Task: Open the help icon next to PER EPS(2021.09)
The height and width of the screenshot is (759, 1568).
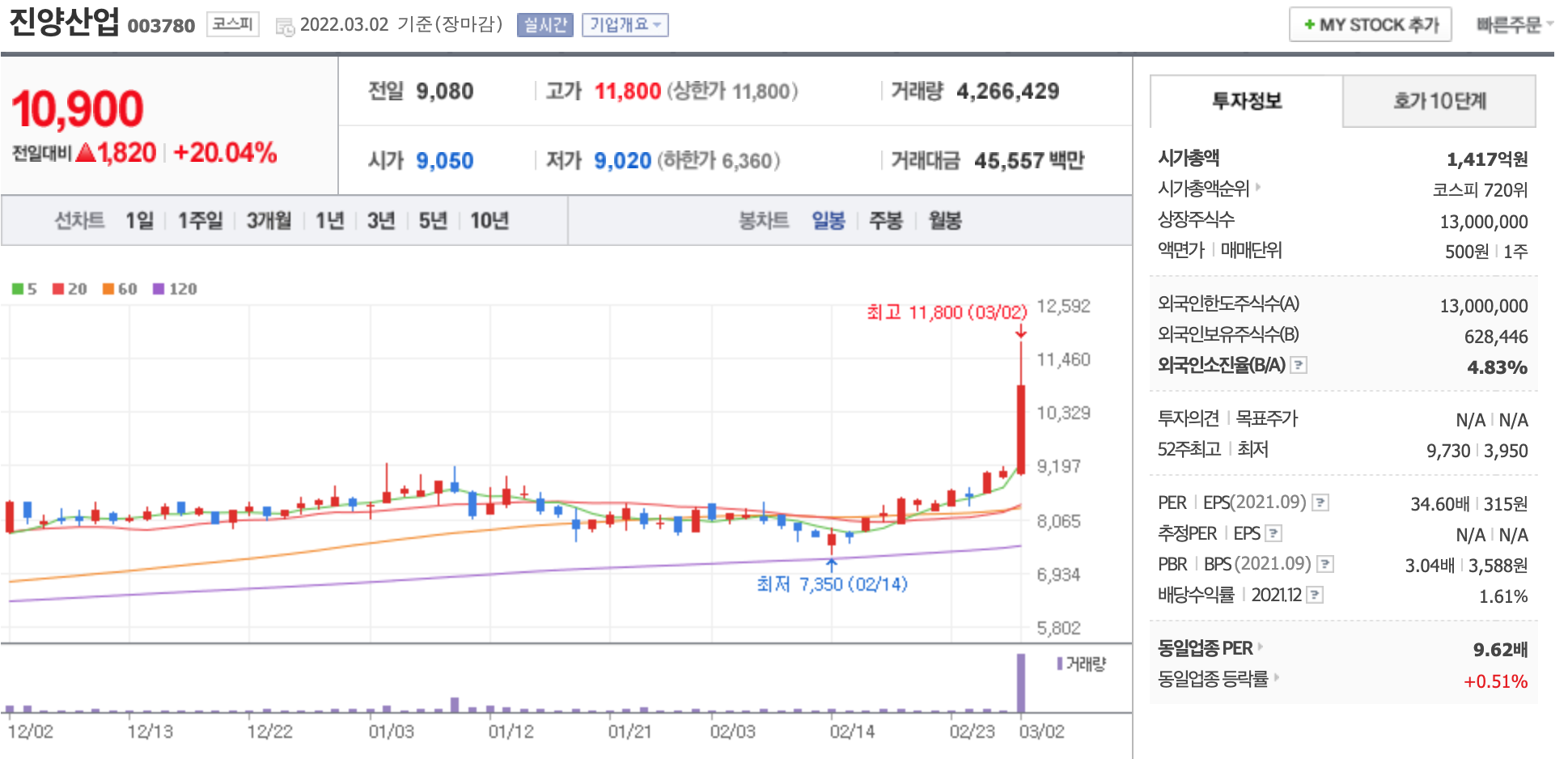Action: (x=1320, y=502)
